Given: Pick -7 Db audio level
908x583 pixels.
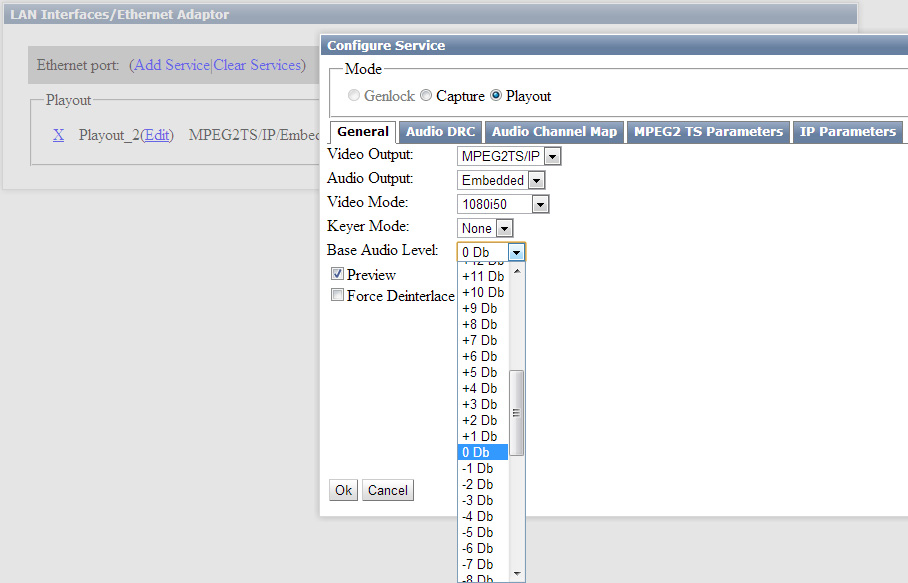Looking at the screenshot, I should [x=483, y=564].
